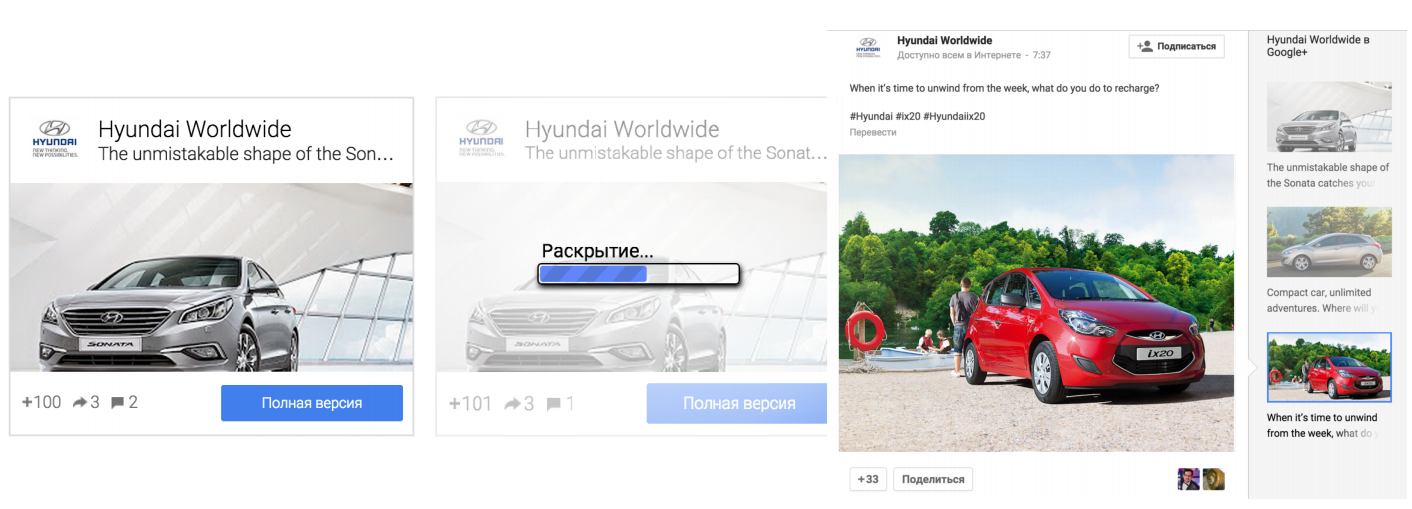Open the full version from the left Sonata card
This screenshot has height=509, width=1412.
311,403
